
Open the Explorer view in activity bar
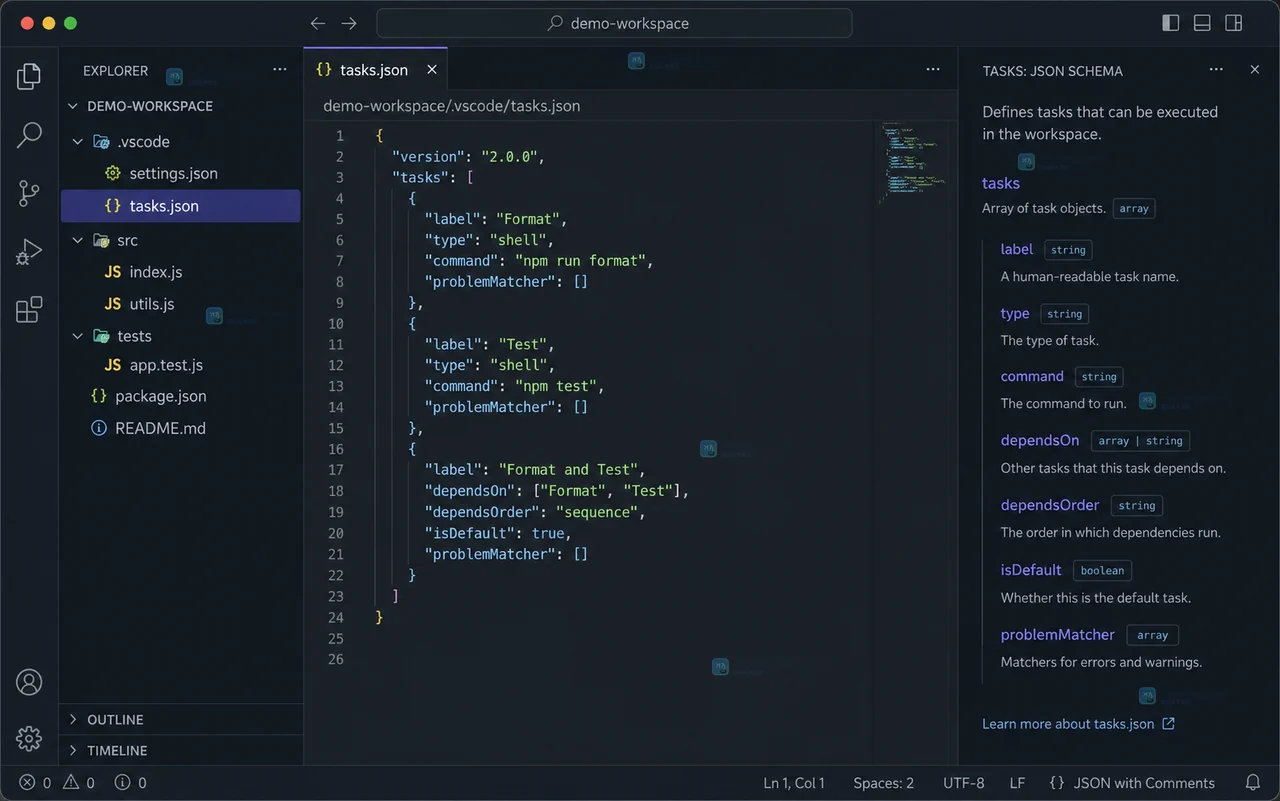click(x=29, y=76)
